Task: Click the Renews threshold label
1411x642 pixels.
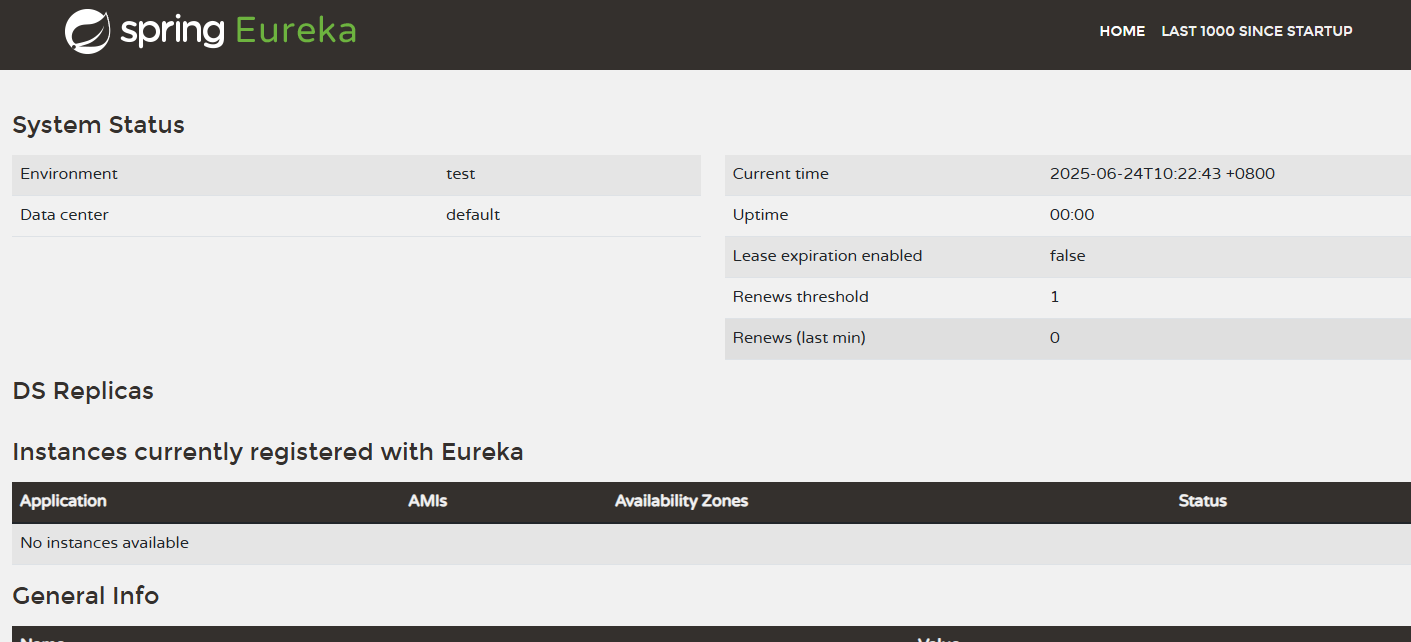Action: point(800,297)
